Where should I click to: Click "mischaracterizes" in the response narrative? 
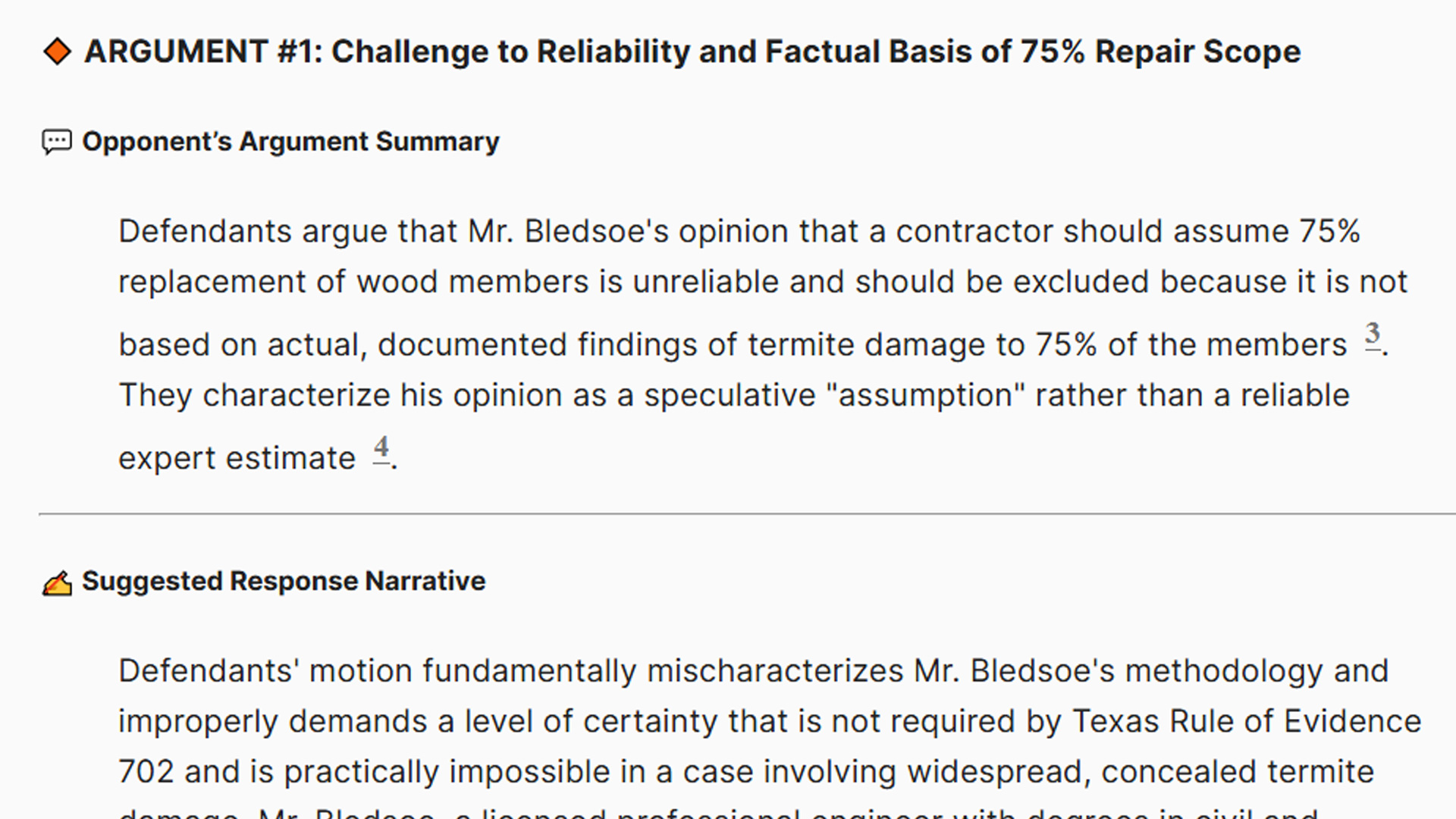[x=775, y=671]
